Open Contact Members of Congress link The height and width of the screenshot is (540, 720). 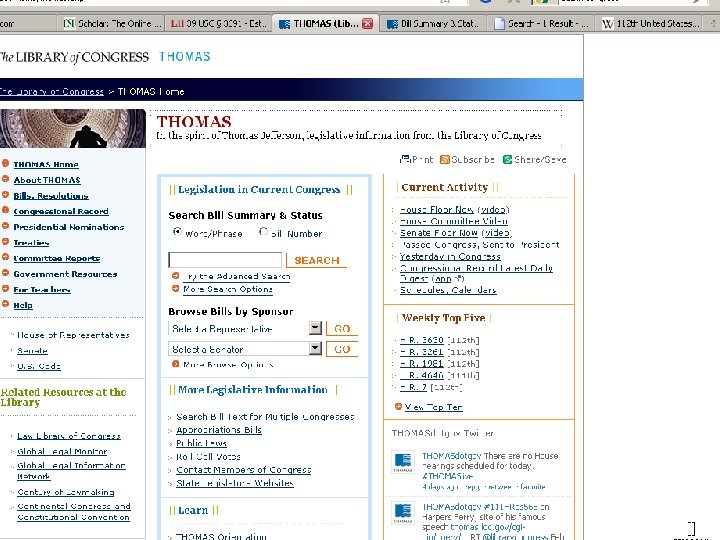click(x=244, y=470)
